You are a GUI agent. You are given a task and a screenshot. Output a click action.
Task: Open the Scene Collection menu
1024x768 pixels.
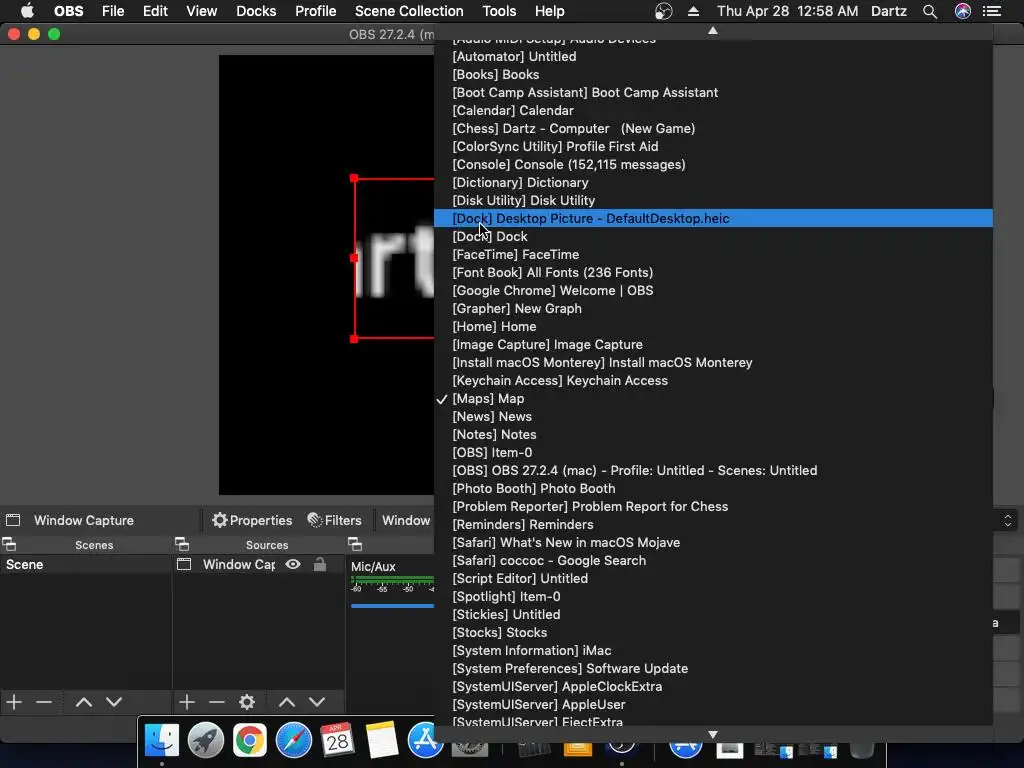tap(409, 11)
